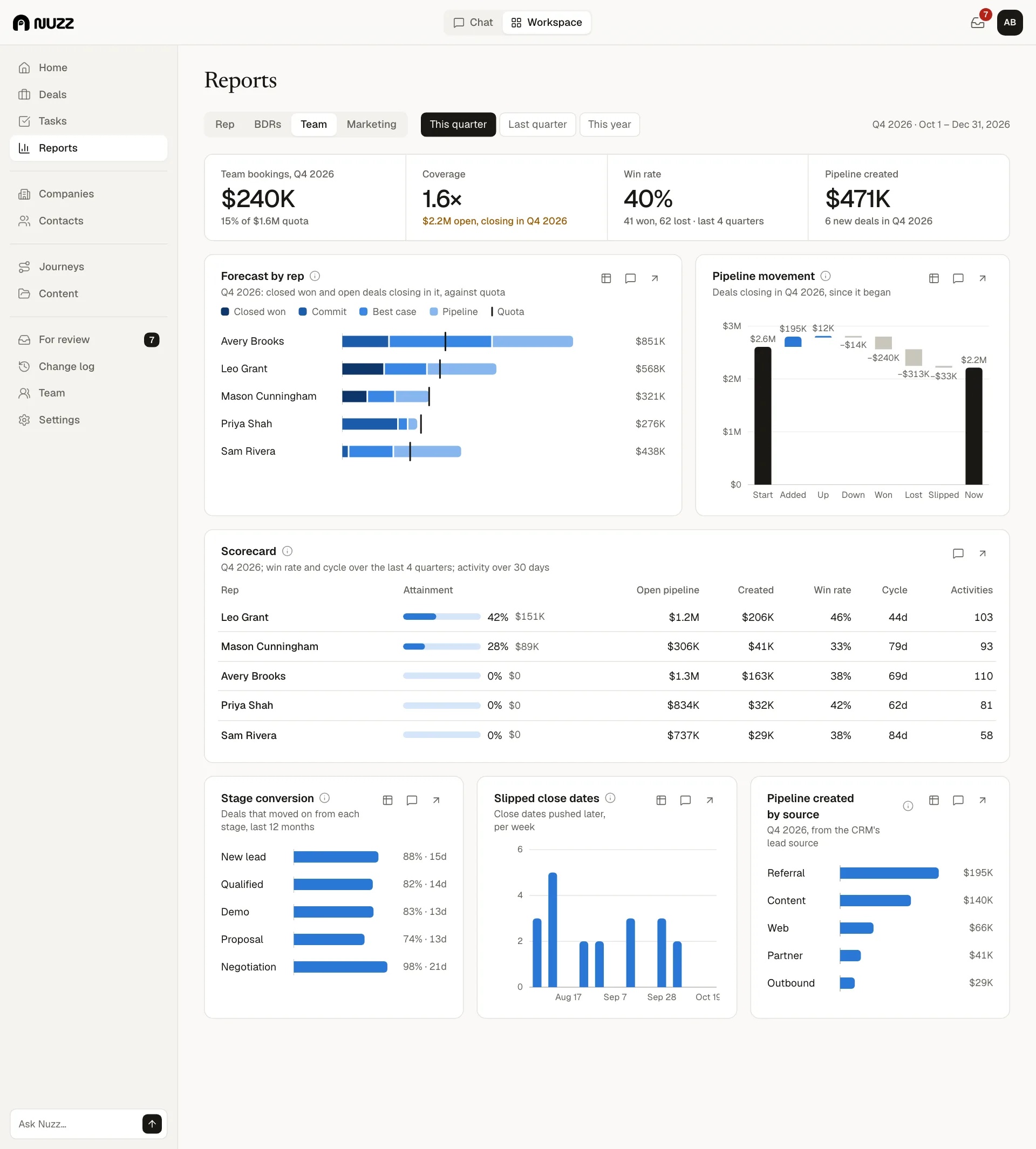The height and width of the screenshot is (1149, 1036).
Task: Show table view for Pipeline movement
Action: (x=933, y=278)
